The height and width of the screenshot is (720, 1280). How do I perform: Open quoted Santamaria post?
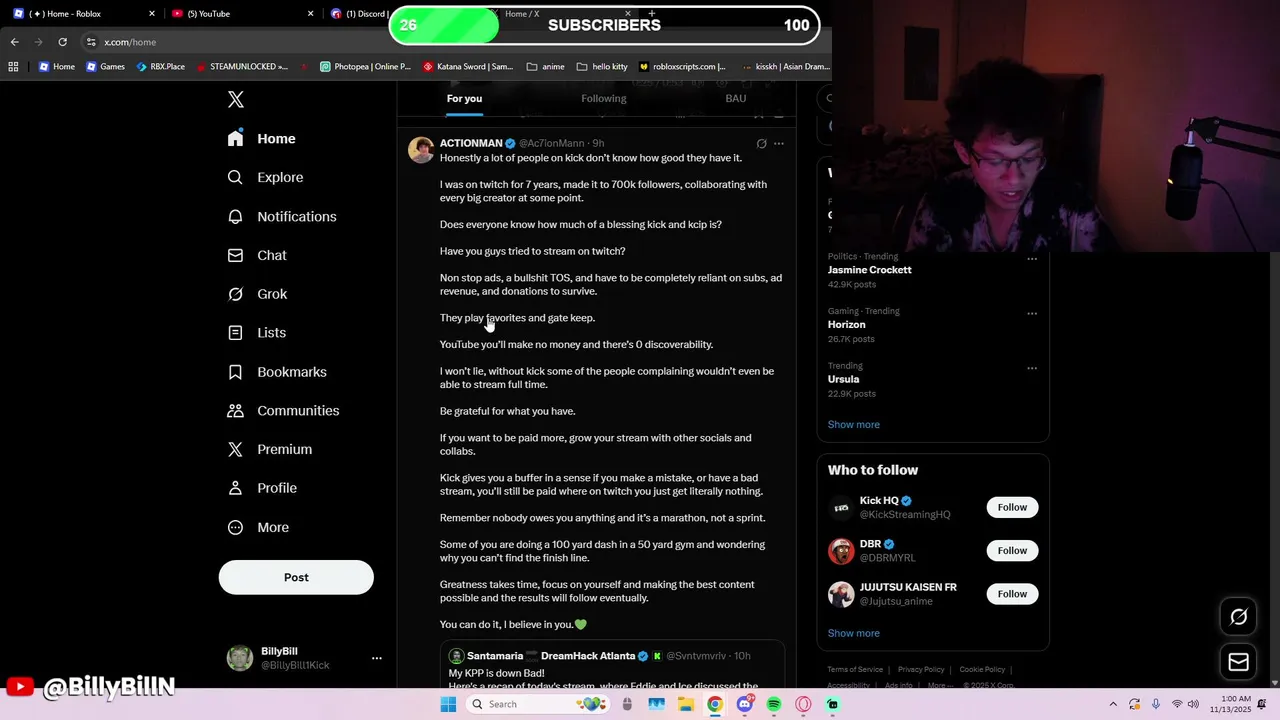(x=612, y=665)
